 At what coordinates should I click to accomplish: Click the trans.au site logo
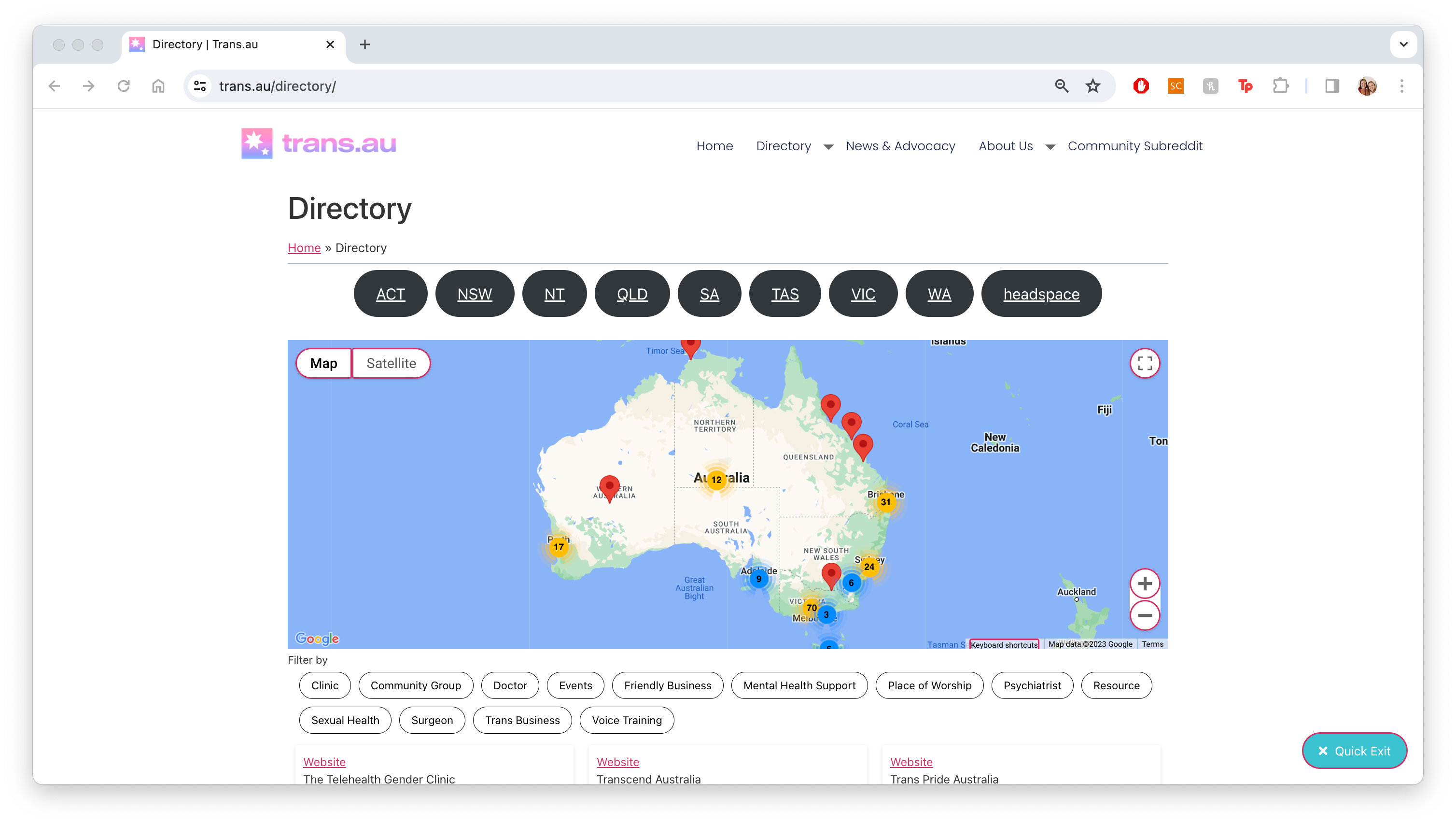pos(318,143)
